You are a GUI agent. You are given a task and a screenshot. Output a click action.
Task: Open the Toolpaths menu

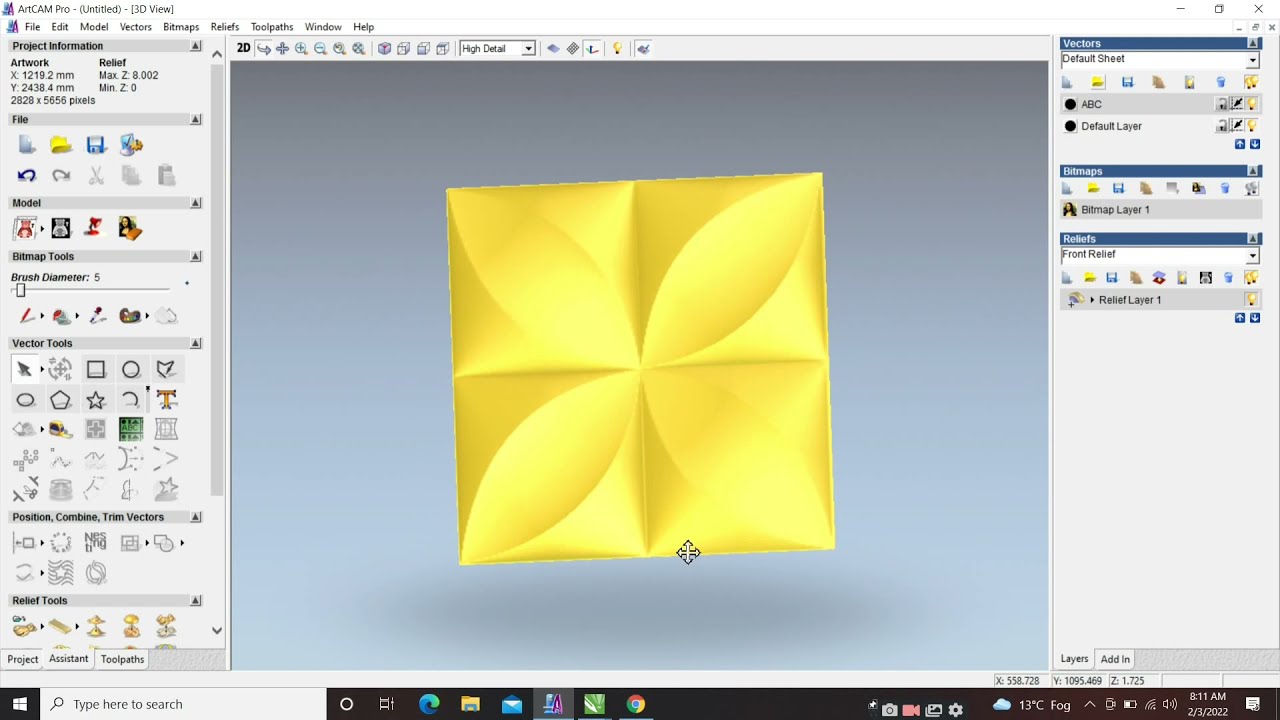coord(272,27)
